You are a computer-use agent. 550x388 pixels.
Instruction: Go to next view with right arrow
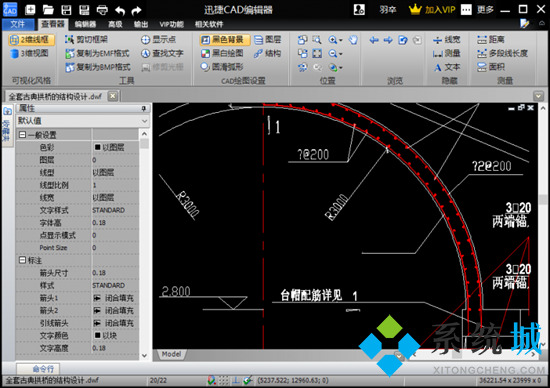[x=388, y=40]
